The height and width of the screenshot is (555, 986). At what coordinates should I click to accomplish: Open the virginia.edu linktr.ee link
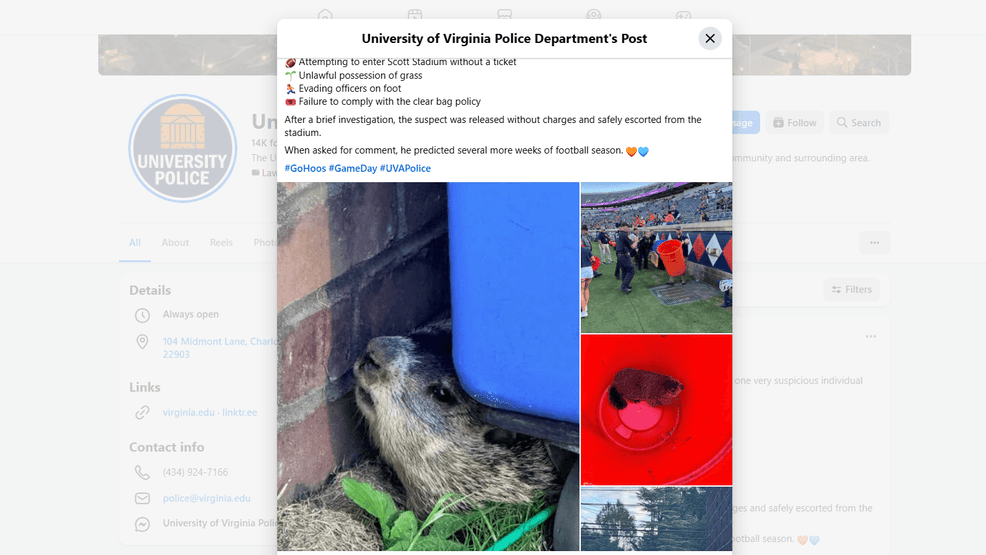[x=210, y=412]
